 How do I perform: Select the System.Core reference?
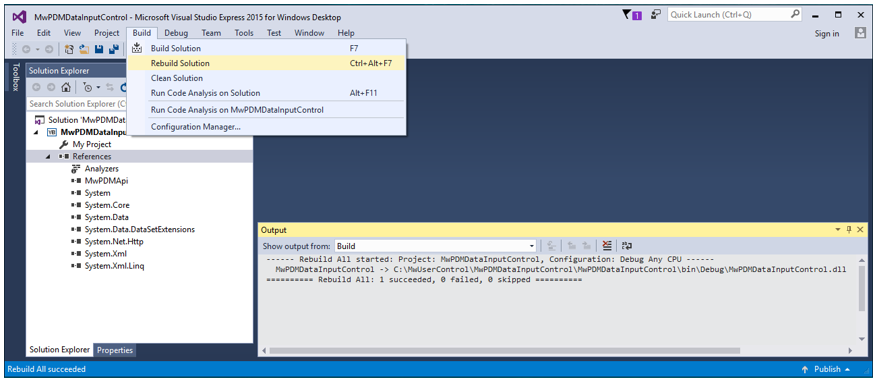[x=107, y=205]
